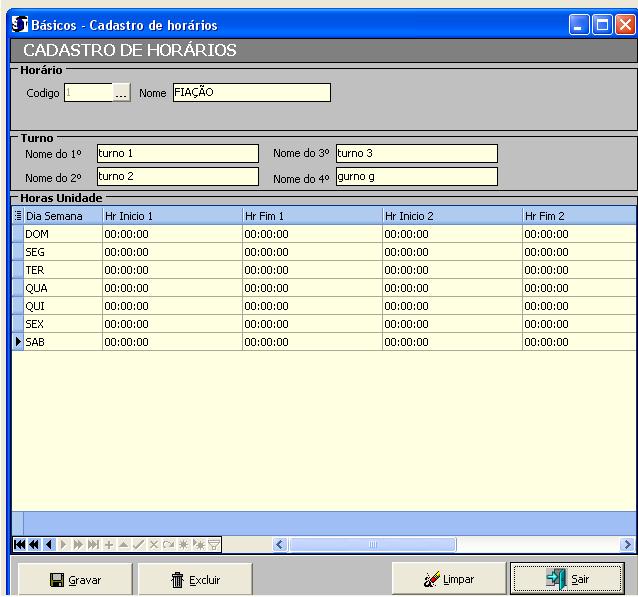Click the Hr Inicio 1 column header
The width and height of the screenshot is (638, 597).
[171, 215]
